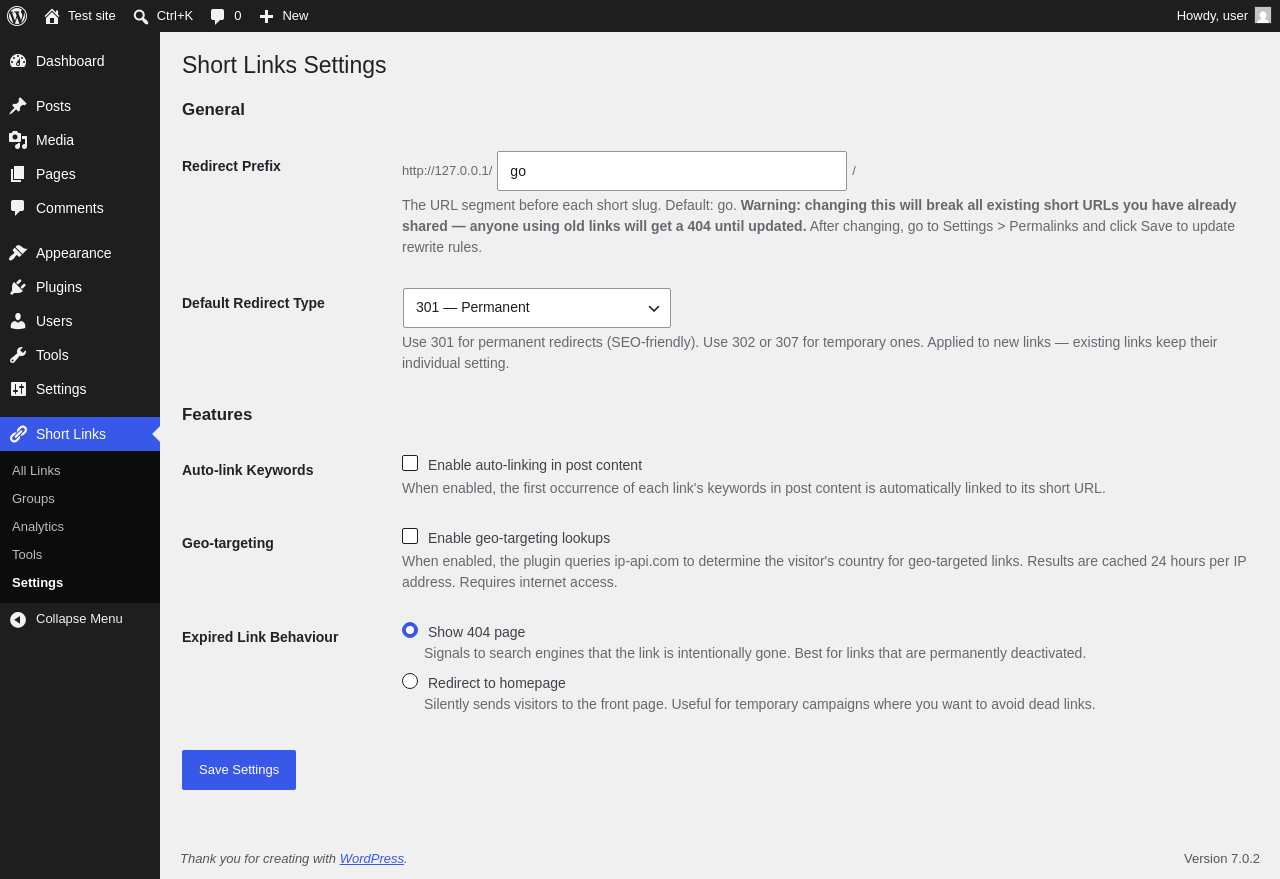
Task: Select Redirect to homepage radio option
Action: (410, 681)
